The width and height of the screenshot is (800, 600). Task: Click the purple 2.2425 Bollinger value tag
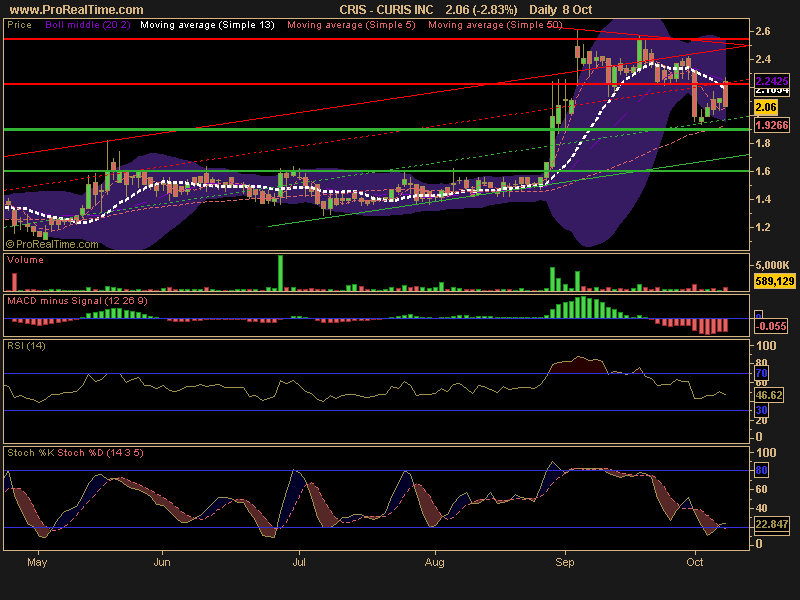coord(772,81)
